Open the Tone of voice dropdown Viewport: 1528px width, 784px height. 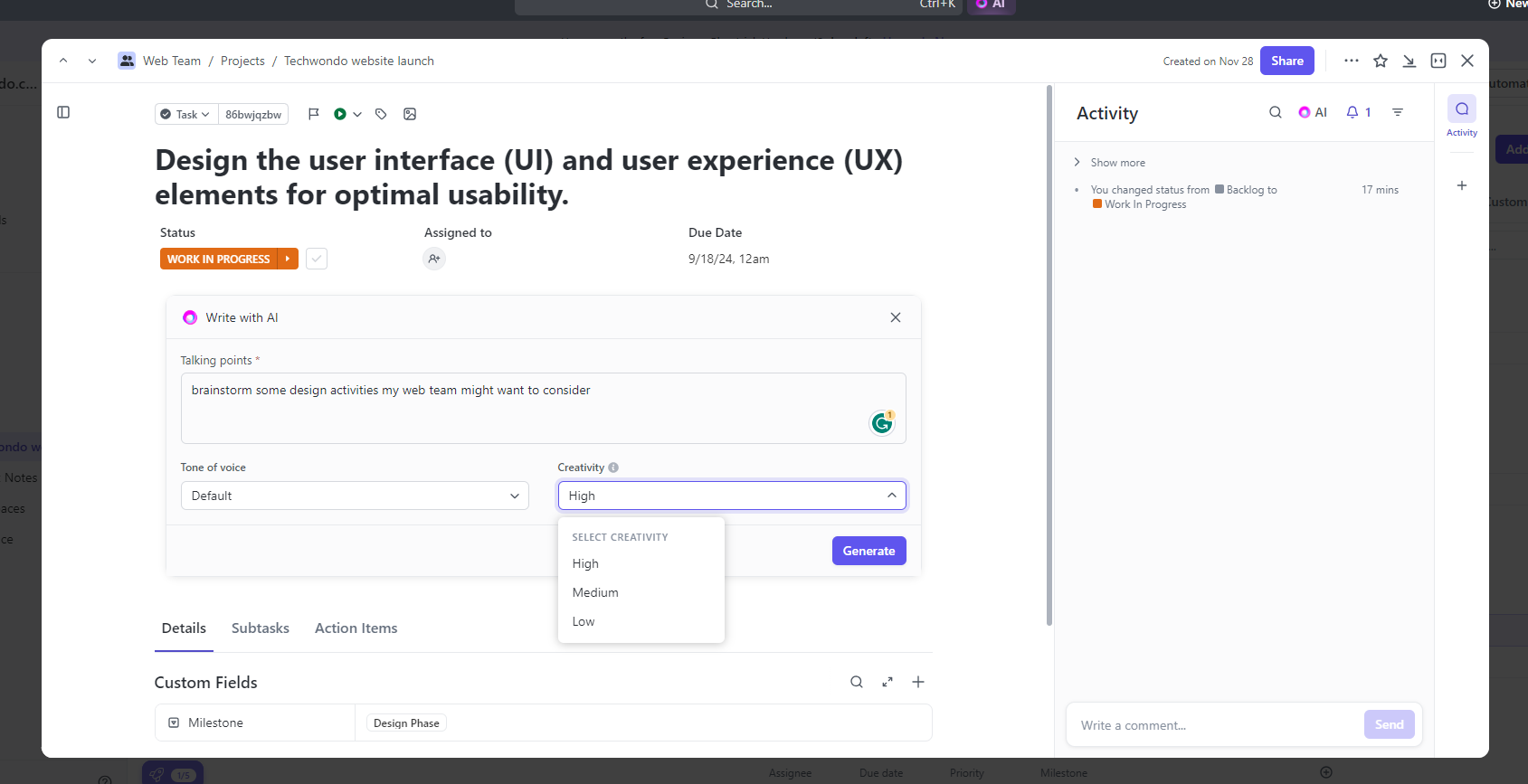click(x=355, y=496)
